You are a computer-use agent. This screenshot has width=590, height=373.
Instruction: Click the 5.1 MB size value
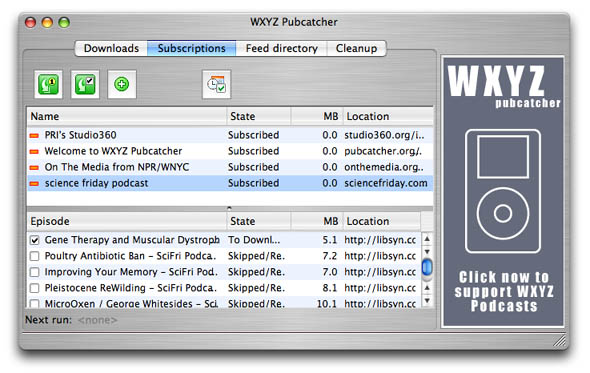pyautogui.click(x=330, y=240)
